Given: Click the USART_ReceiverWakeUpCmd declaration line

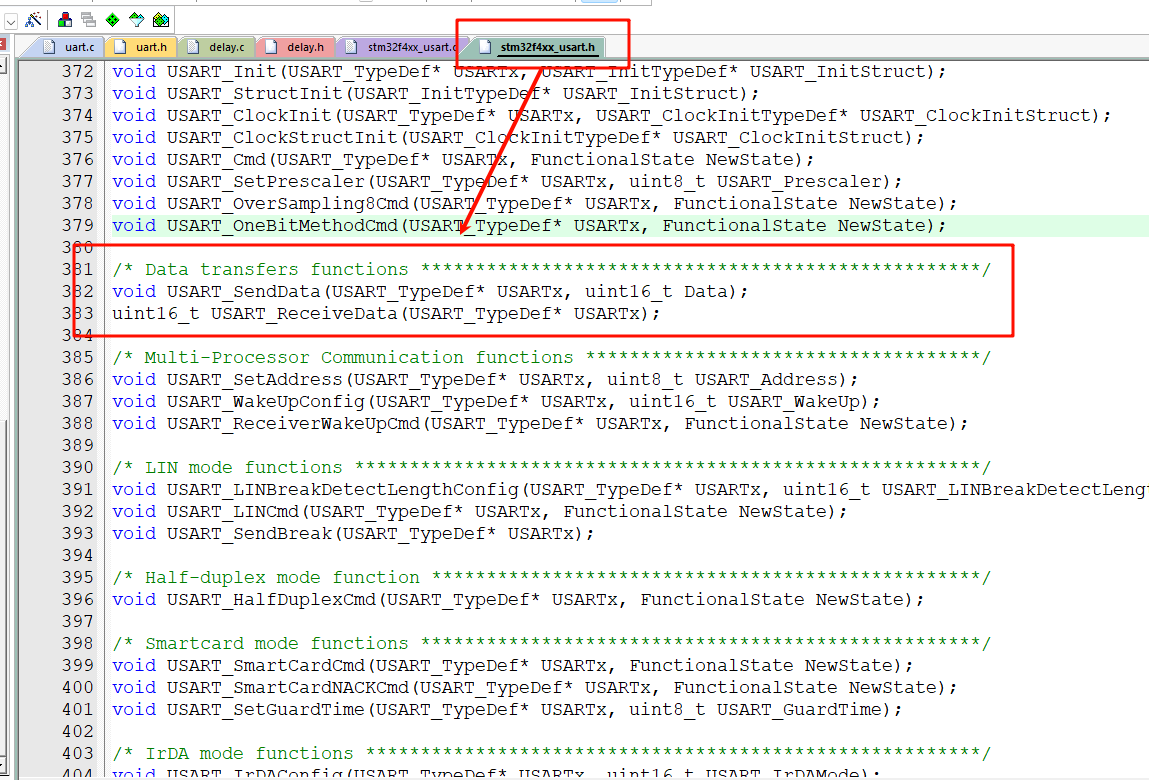Looking at the screenshot, I should point(540,424).
